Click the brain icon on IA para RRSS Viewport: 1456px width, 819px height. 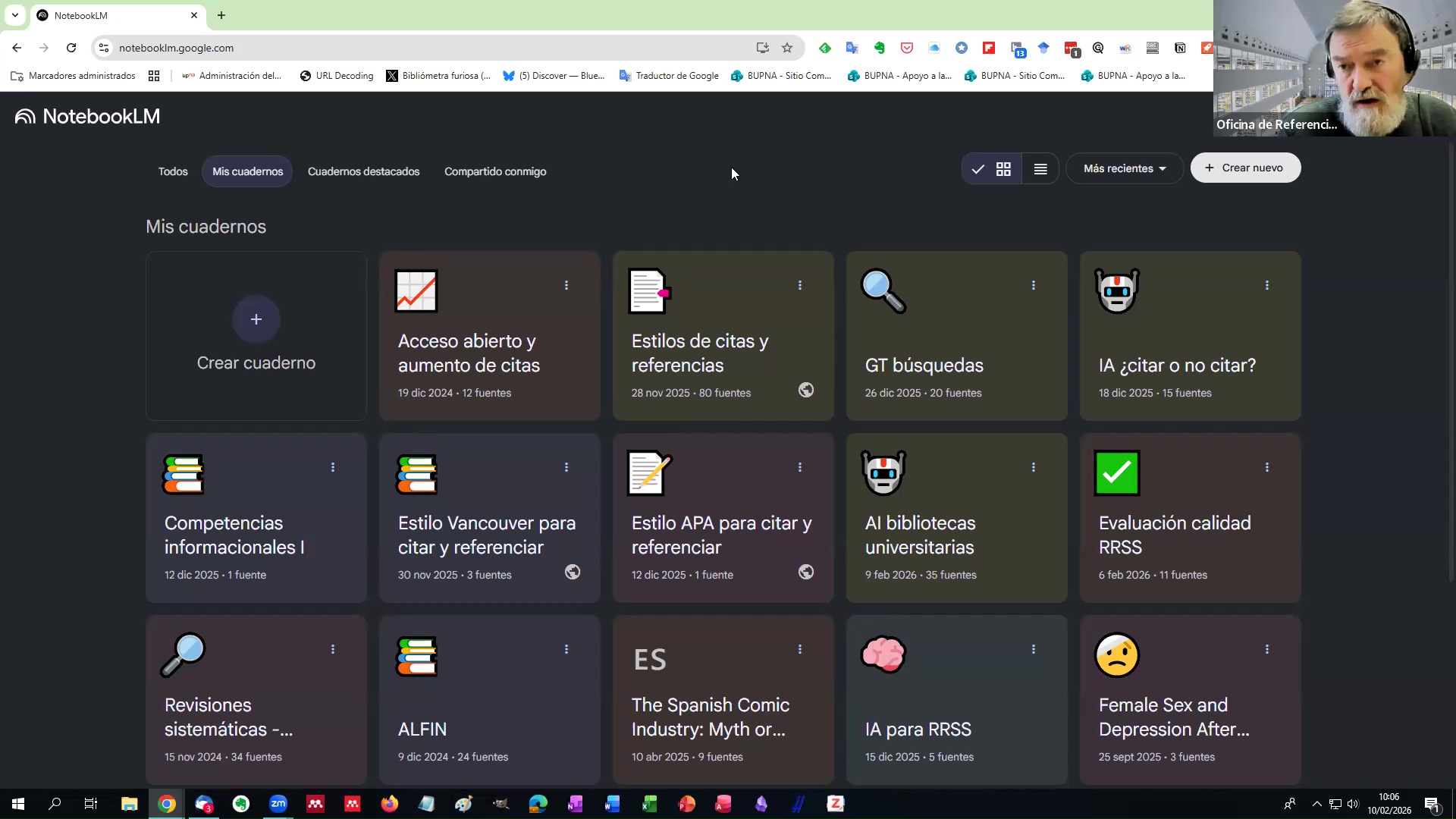[883, 654]
